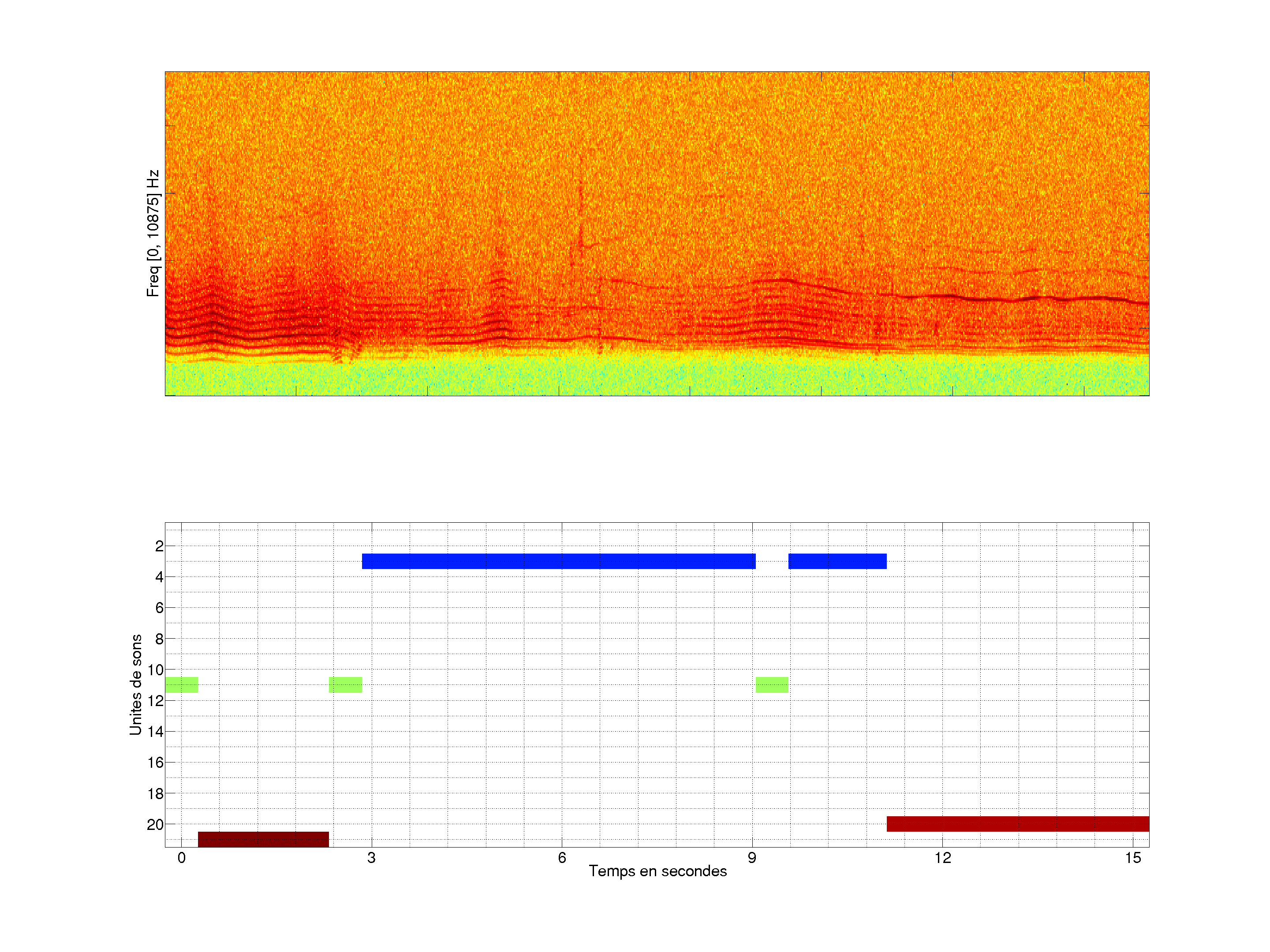Viewport: 1270px width, 952px height.
Task: Click the x-axis tick label 0
Action: 181,858
